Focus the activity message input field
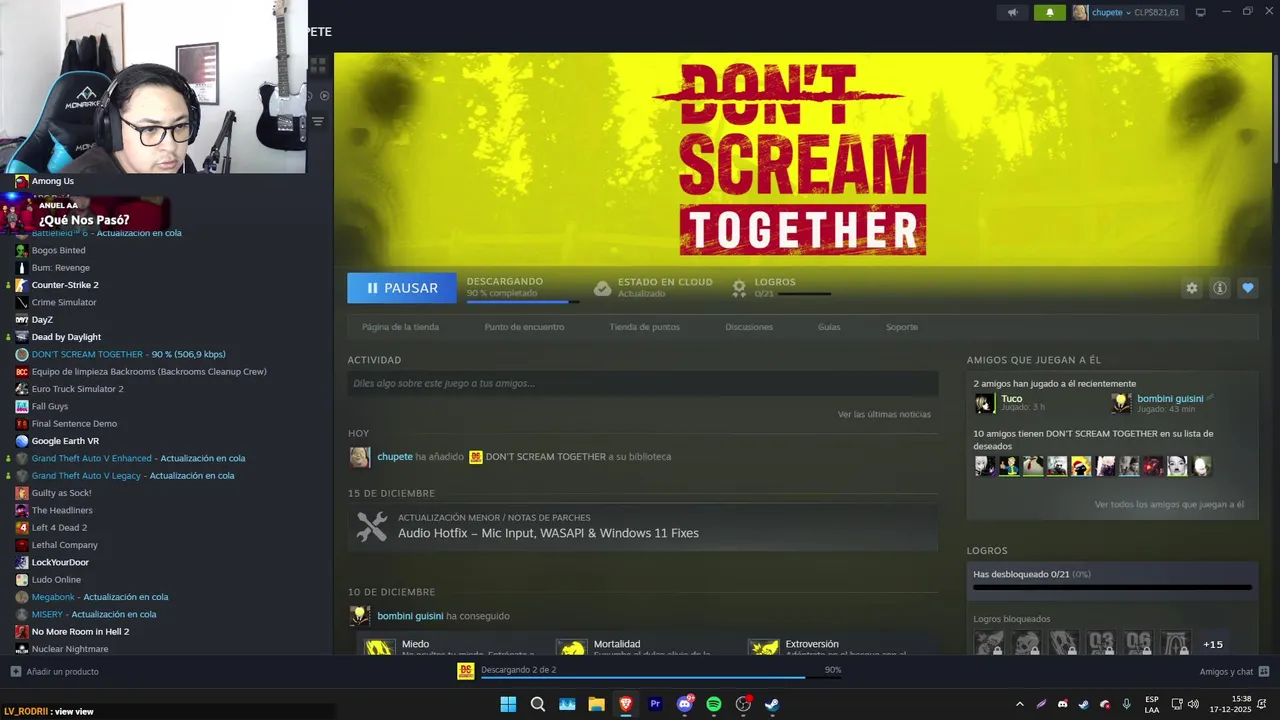This screenshot has height=720, width=1280. pyautogui.click(x=643, y=383)
